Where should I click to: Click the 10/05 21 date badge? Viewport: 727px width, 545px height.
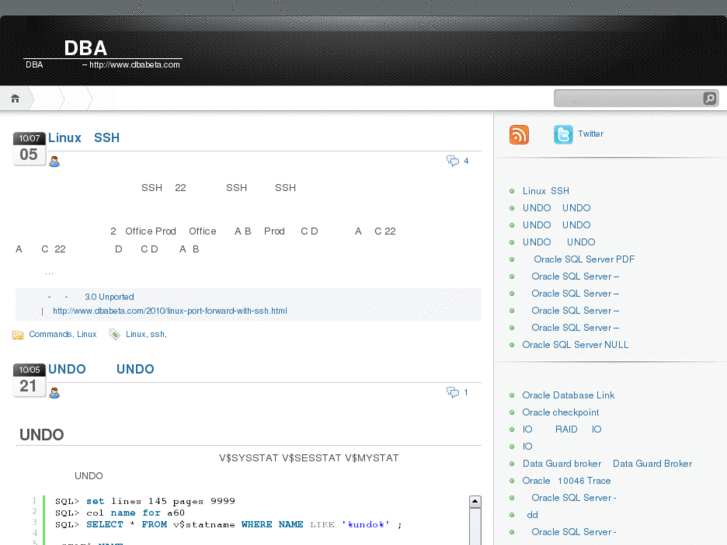click(x=29, y=380)
